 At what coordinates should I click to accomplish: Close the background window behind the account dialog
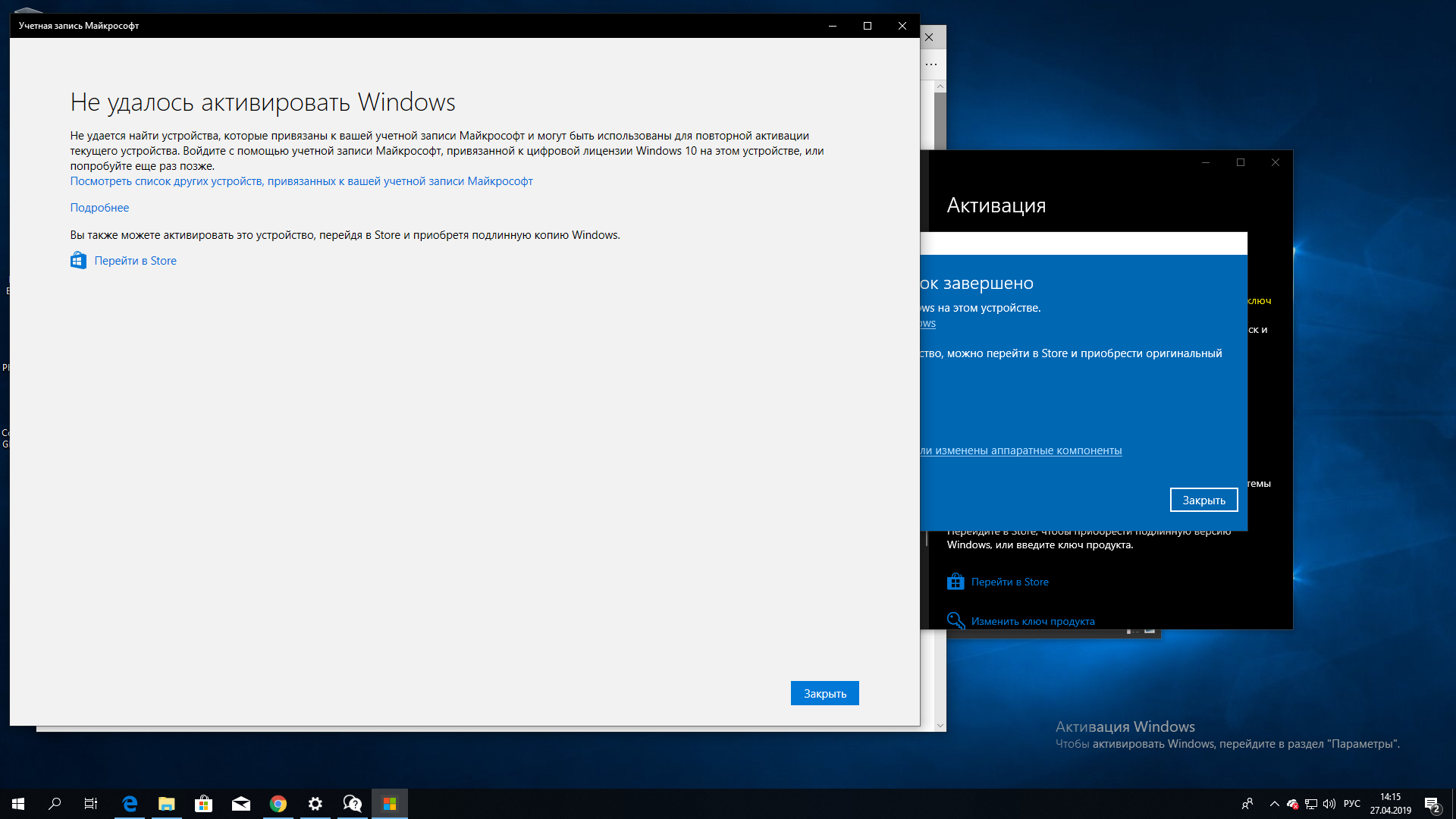(929, 37)
